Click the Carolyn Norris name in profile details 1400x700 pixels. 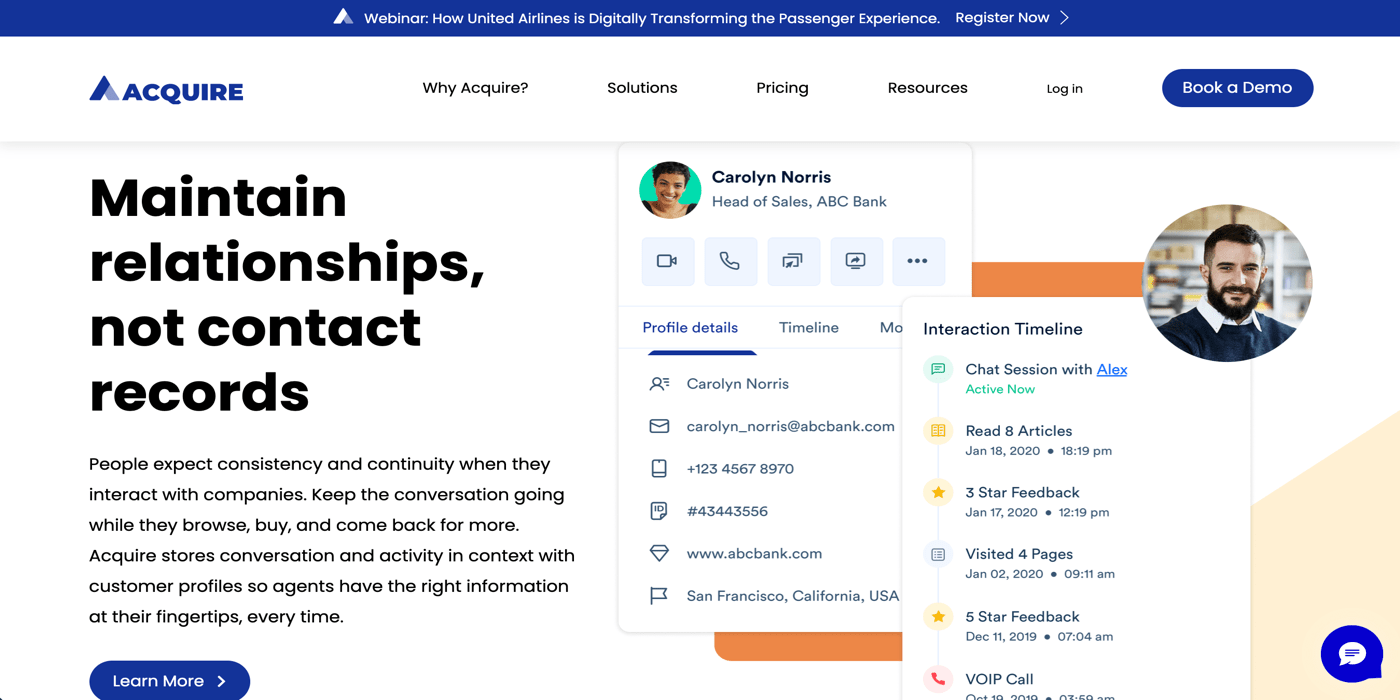pos(737,384)
